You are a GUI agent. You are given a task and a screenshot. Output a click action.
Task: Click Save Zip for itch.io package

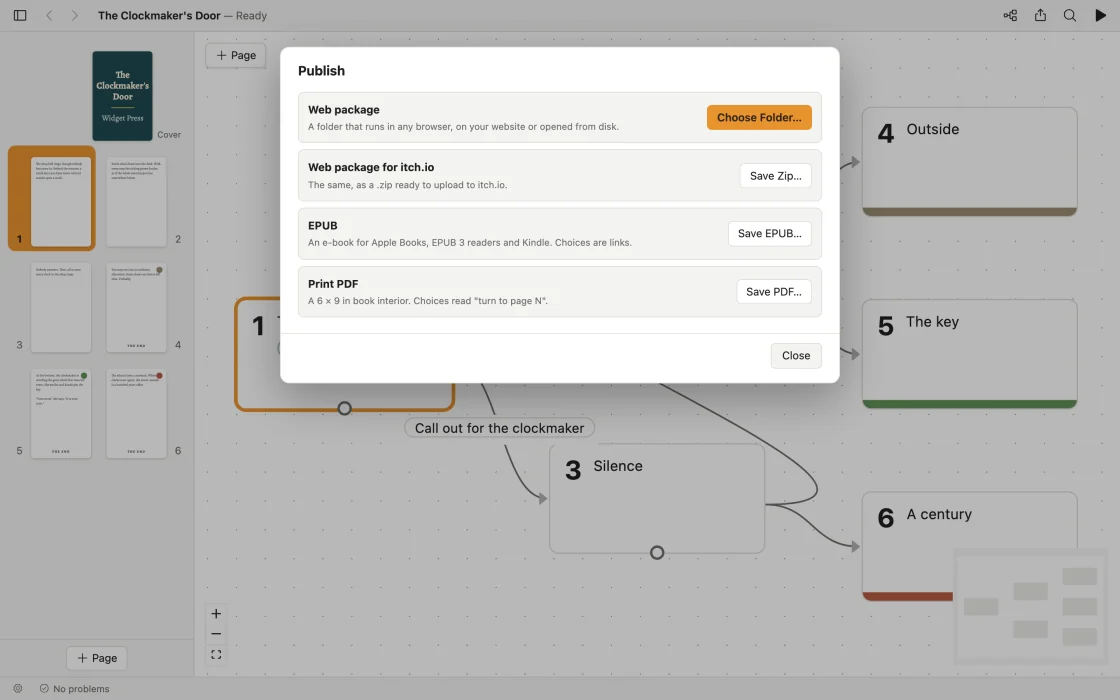coord(775,176)
